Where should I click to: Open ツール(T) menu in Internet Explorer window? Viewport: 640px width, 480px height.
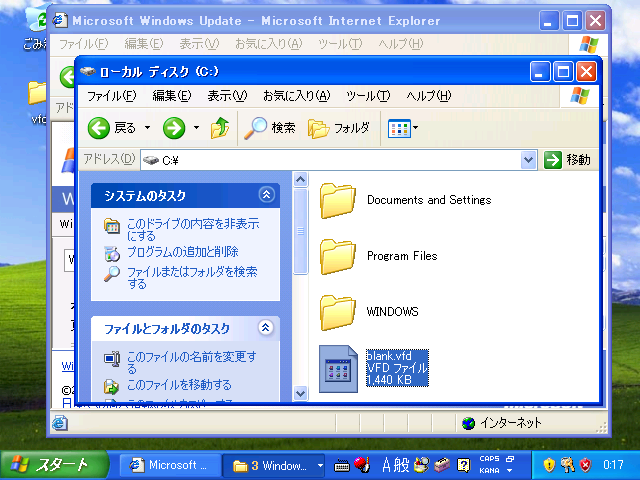(340, 44)
